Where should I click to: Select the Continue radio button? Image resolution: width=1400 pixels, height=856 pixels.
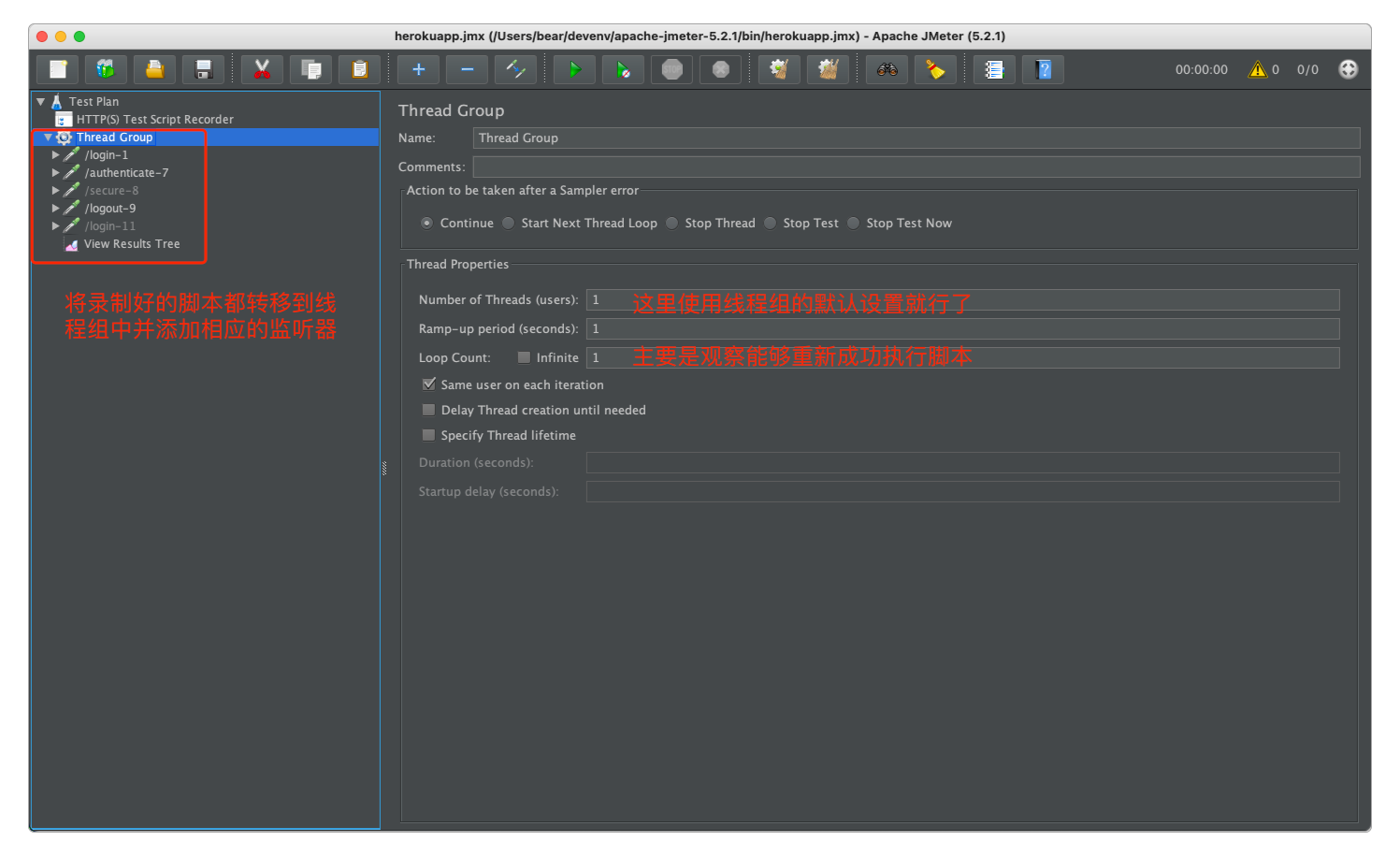426,223
